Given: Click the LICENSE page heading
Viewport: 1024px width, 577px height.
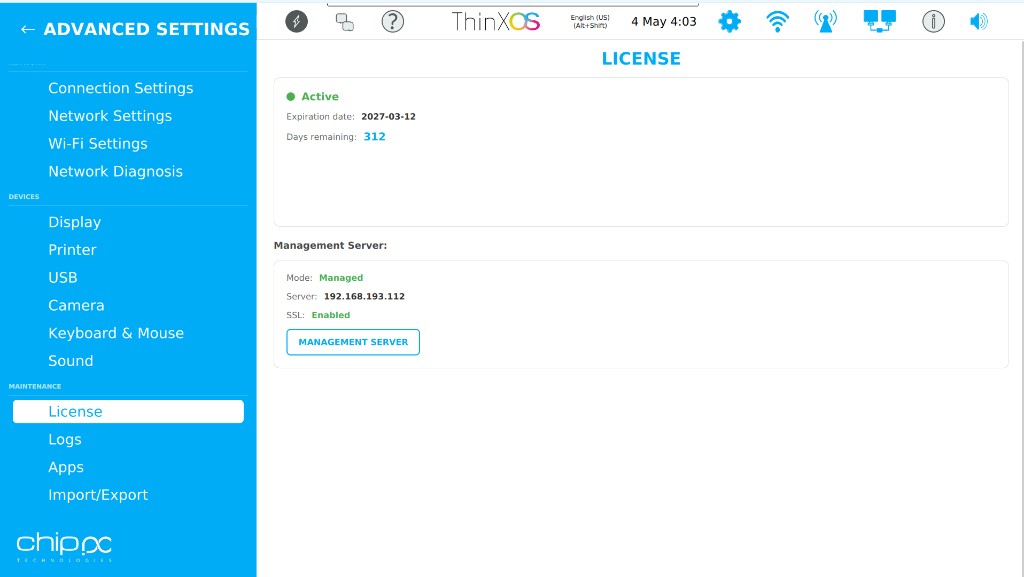Looking at the screenshot, I should 641,59.
